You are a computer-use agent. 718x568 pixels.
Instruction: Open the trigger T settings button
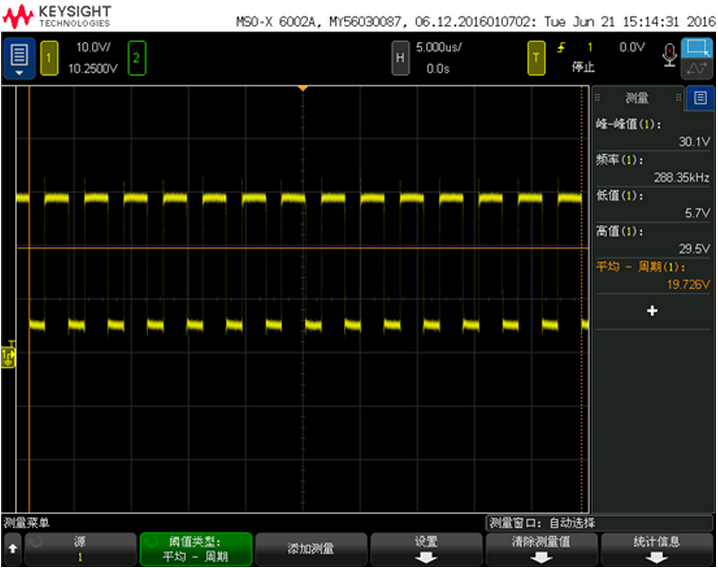[x=536, y=58]
